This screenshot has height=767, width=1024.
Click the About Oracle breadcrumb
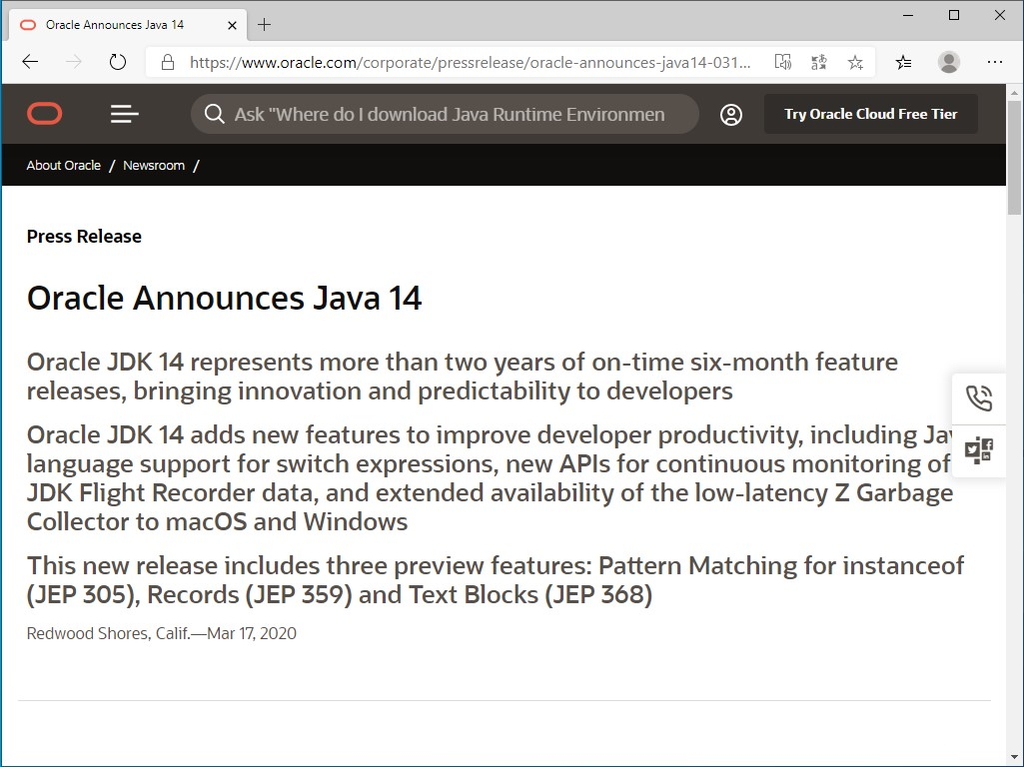(63, 165)
